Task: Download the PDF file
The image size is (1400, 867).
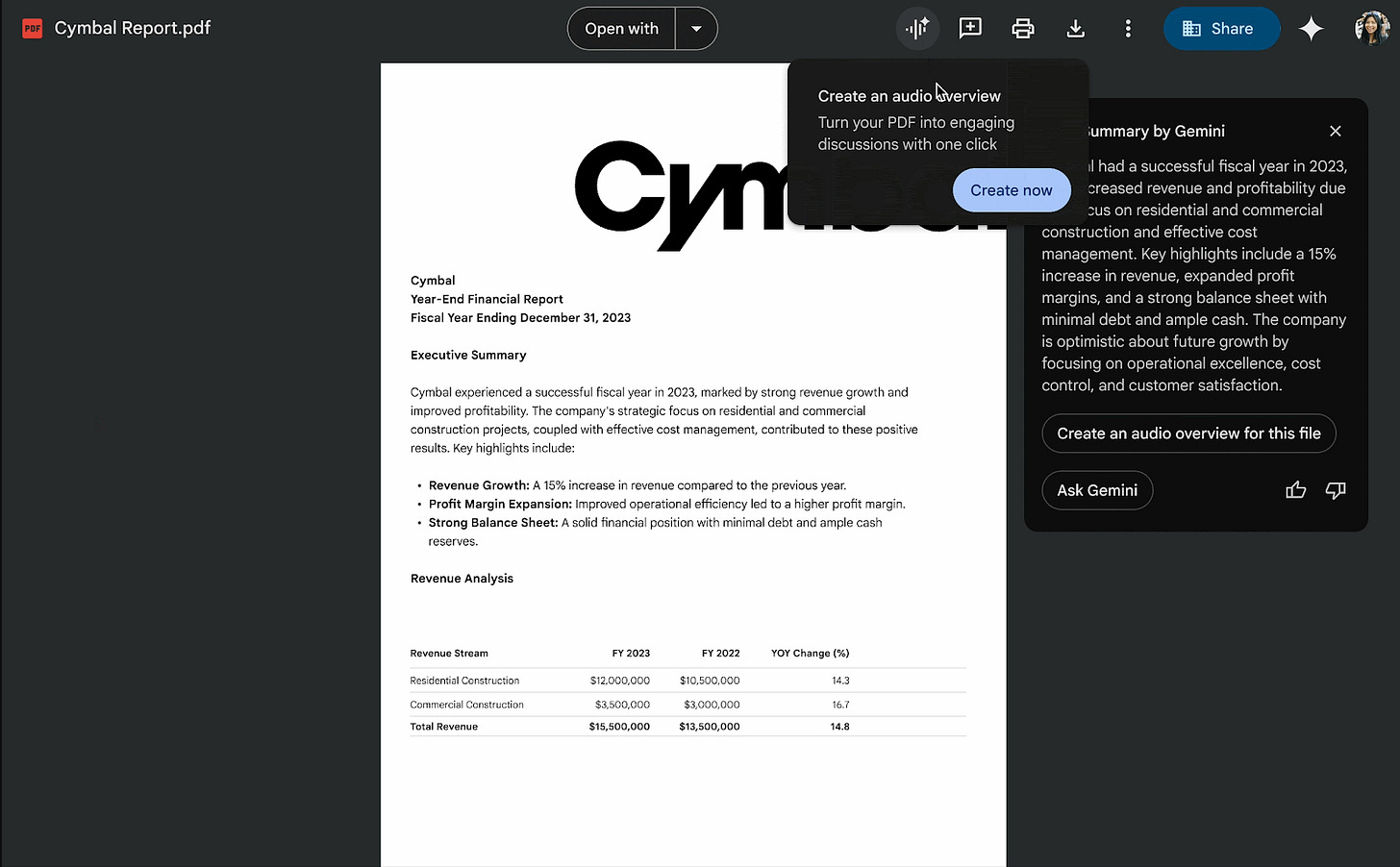Action: (x=1076, y=29)
